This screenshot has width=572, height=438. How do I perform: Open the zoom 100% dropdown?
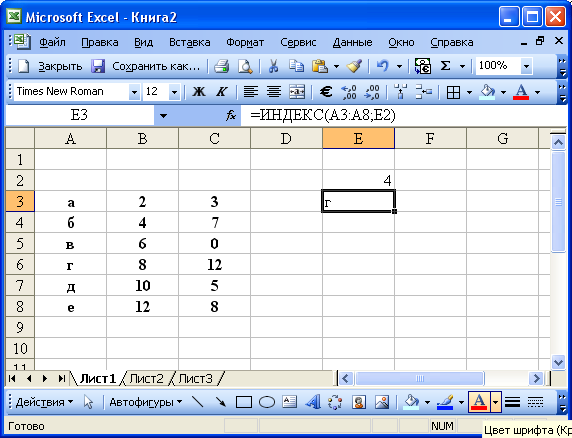[526, 66]
